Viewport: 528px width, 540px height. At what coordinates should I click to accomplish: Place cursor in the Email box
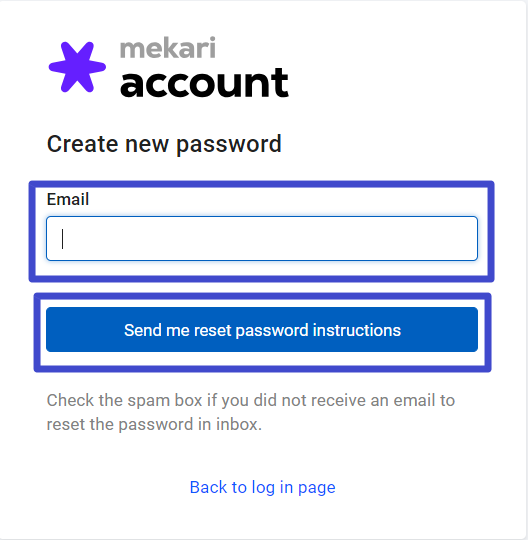point(262,238)
